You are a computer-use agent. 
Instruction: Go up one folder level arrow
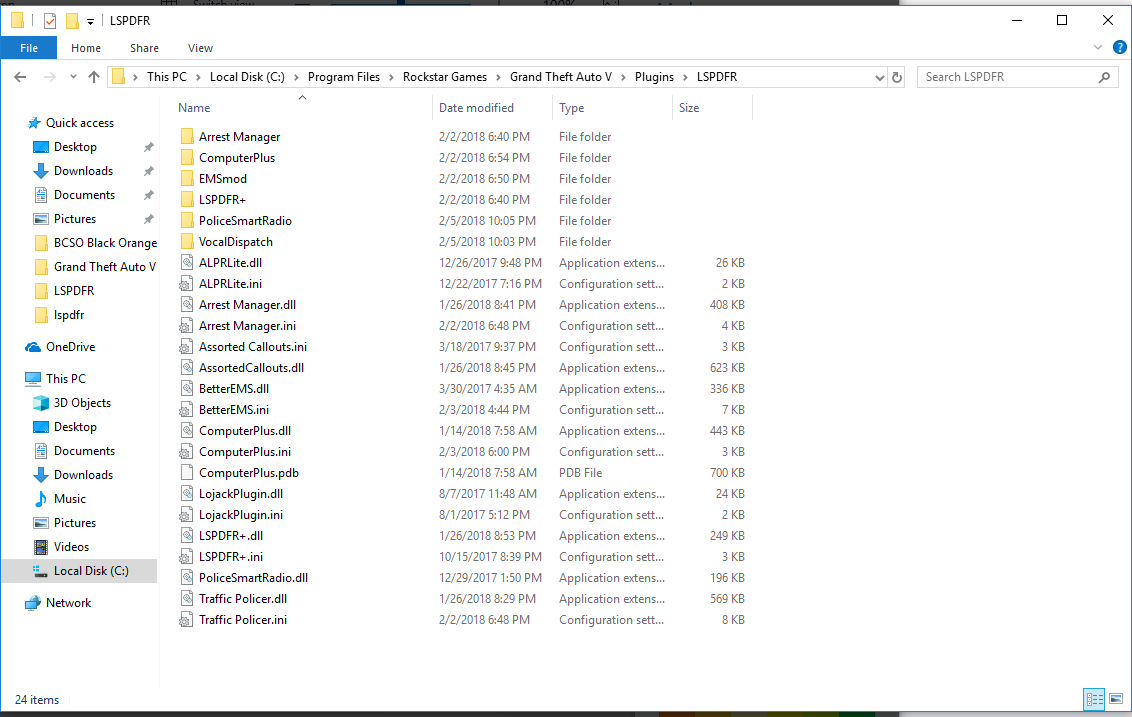[x=94, y=77]
